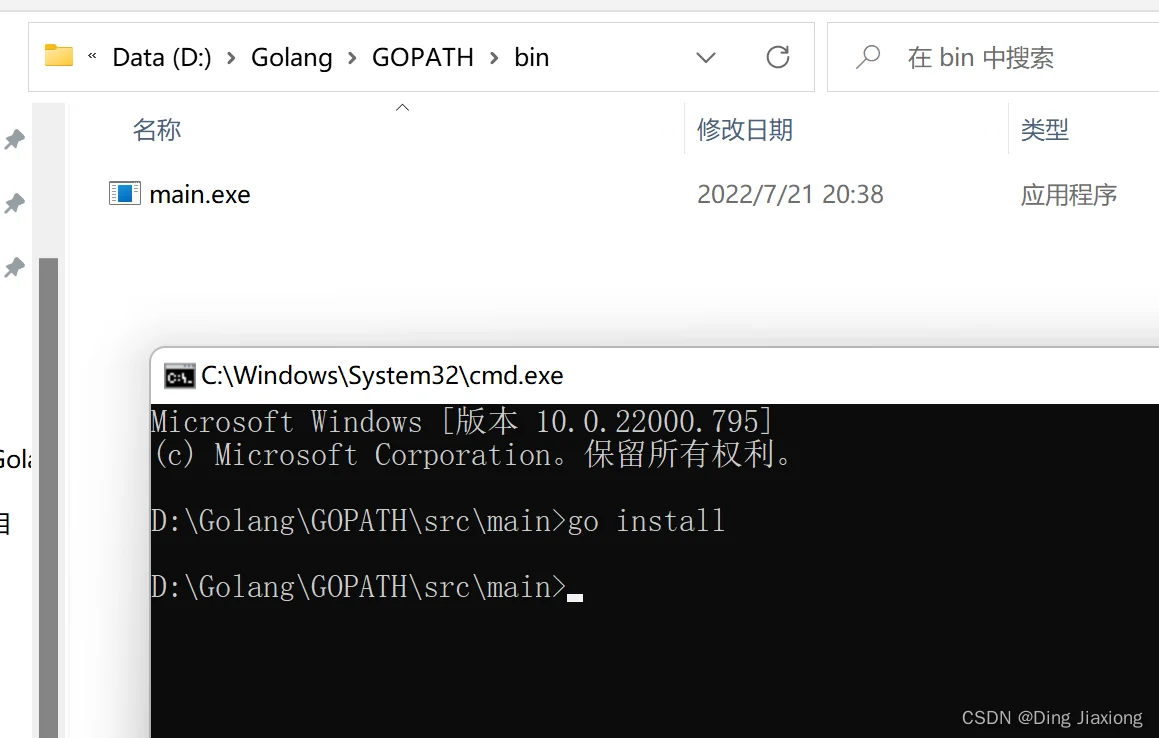Go to the GOPATH breadcrumb folder

(x=422, y=58)
